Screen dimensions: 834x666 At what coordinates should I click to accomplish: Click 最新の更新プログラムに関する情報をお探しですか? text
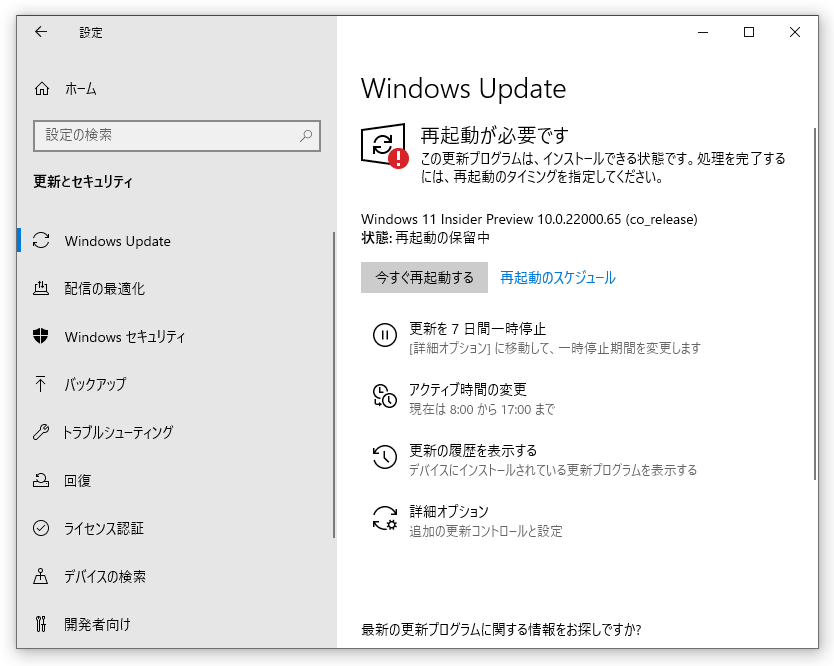501,630
